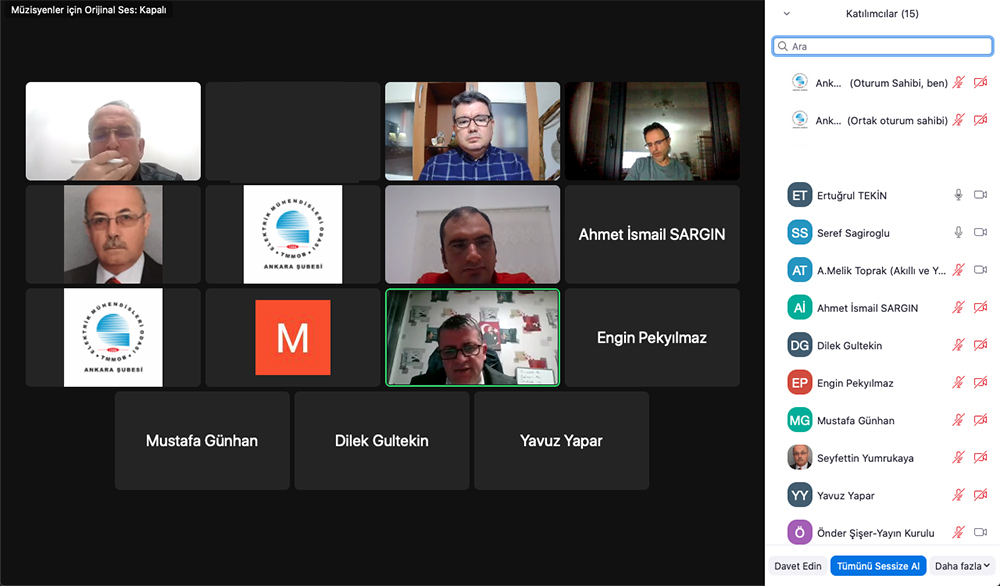The width and height of the screenshot is (1000, 586).
Task: Toggle Seref Sagiroglu's microphone
Action: click(x=958, y=233)
